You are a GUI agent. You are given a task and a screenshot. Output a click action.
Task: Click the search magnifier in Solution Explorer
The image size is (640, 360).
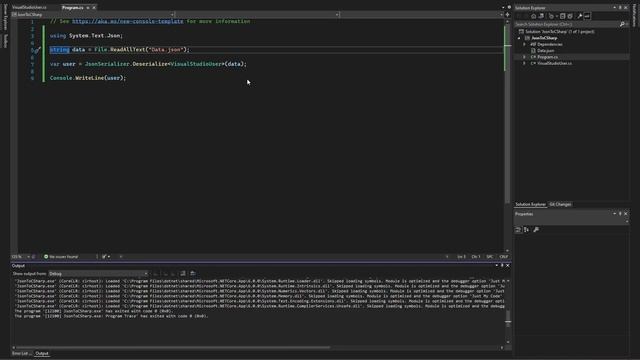[x=622, y=24]
